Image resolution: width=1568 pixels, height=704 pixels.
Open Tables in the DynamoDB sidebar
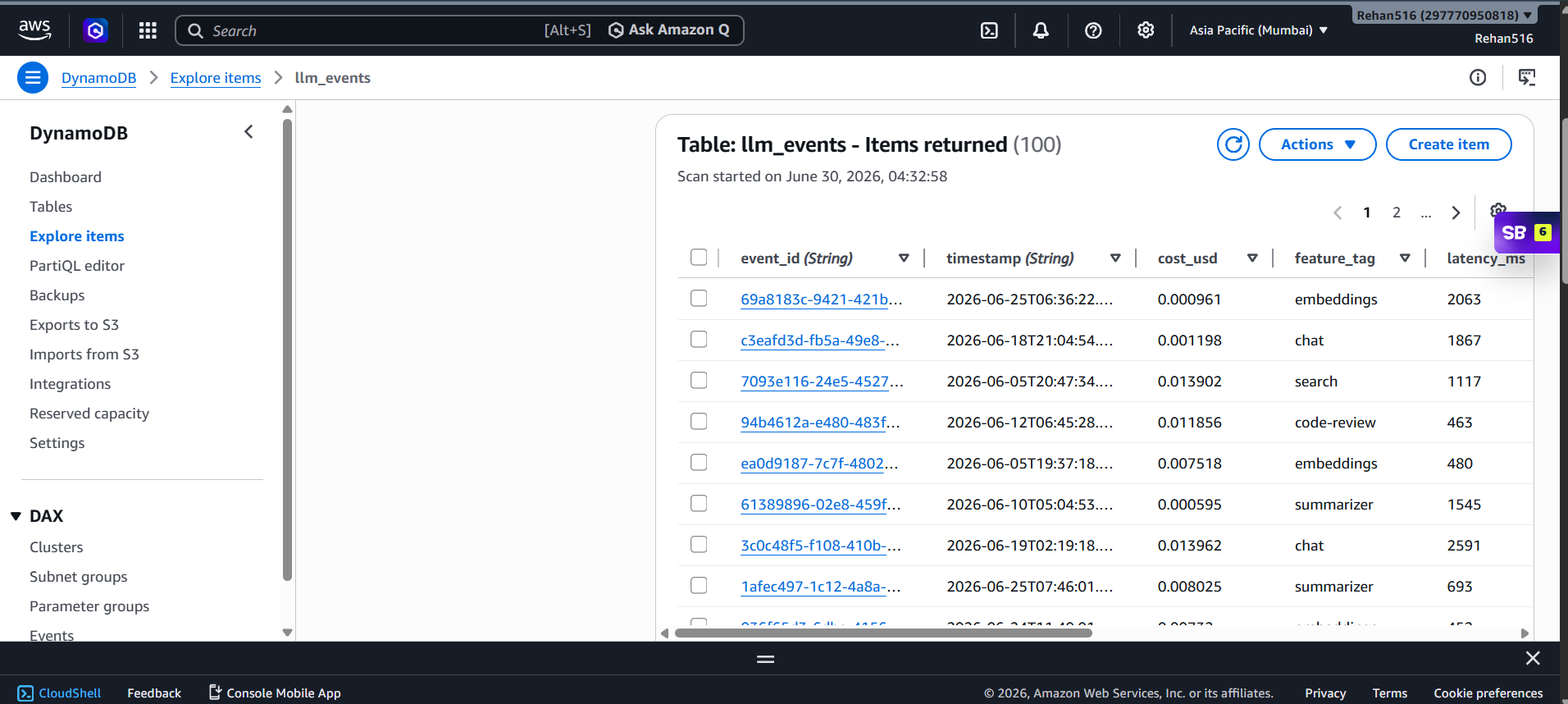click(51, 207)
